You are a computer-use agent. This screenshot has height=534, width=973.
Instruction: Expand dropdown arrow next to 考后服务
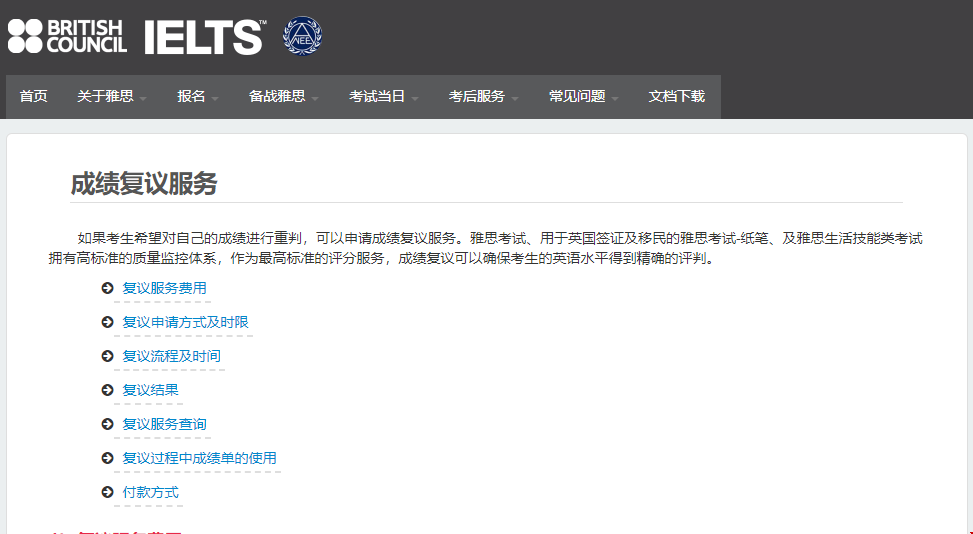(515, 99)
